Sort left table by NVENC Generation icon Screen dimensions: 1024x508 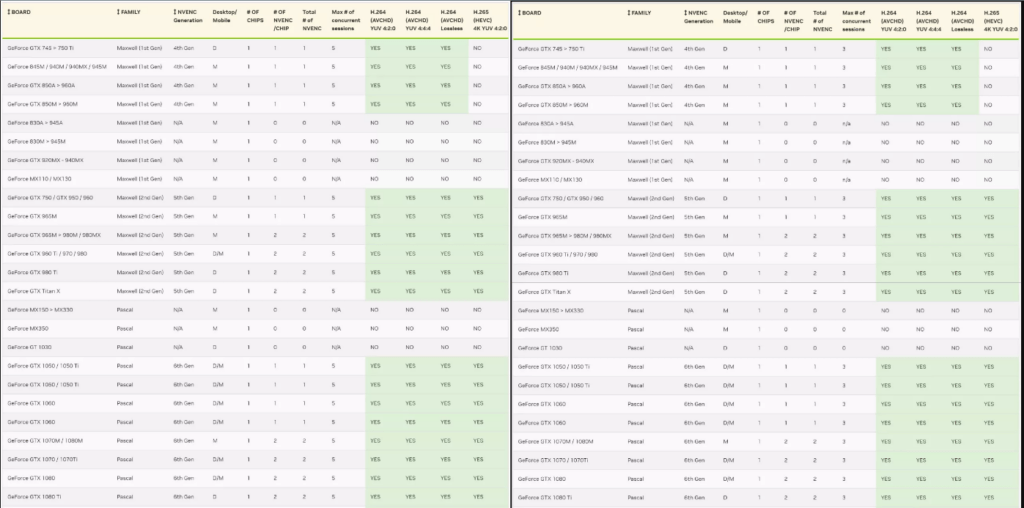(175, 12)
